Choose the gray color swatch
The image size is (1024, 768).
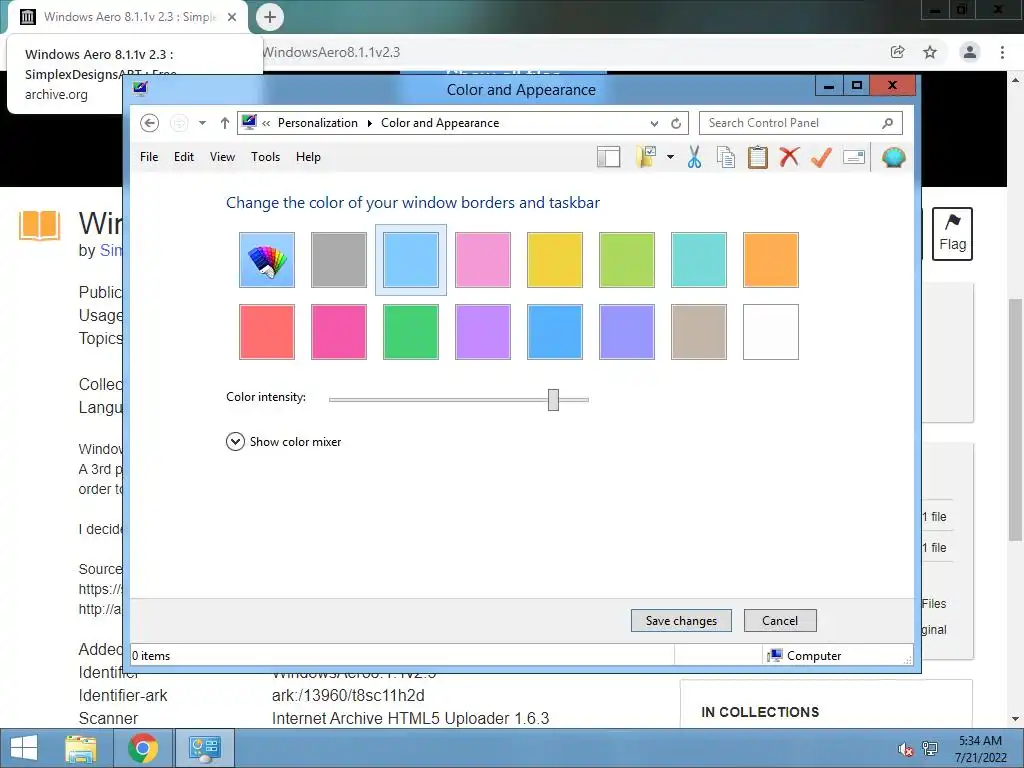338,260
